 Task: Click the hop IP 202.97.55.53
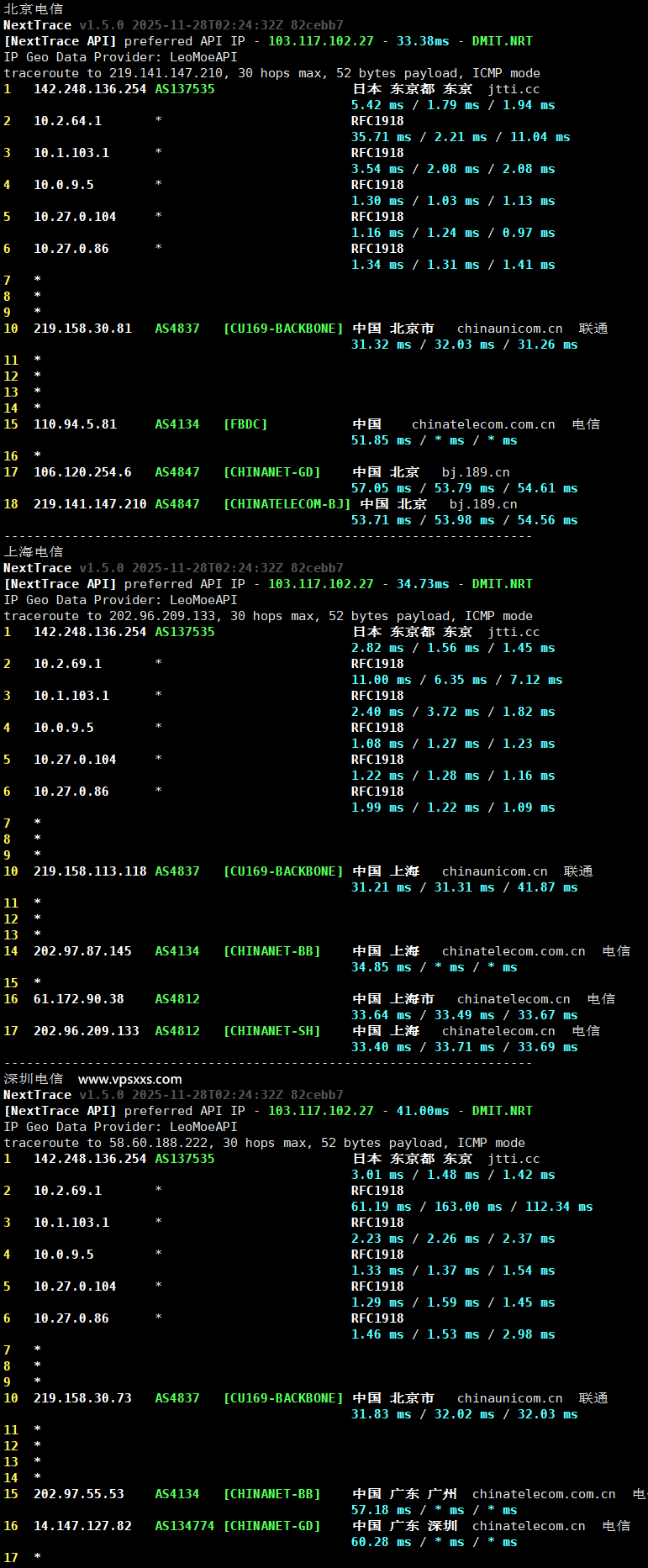click(x=79, y=1494)
